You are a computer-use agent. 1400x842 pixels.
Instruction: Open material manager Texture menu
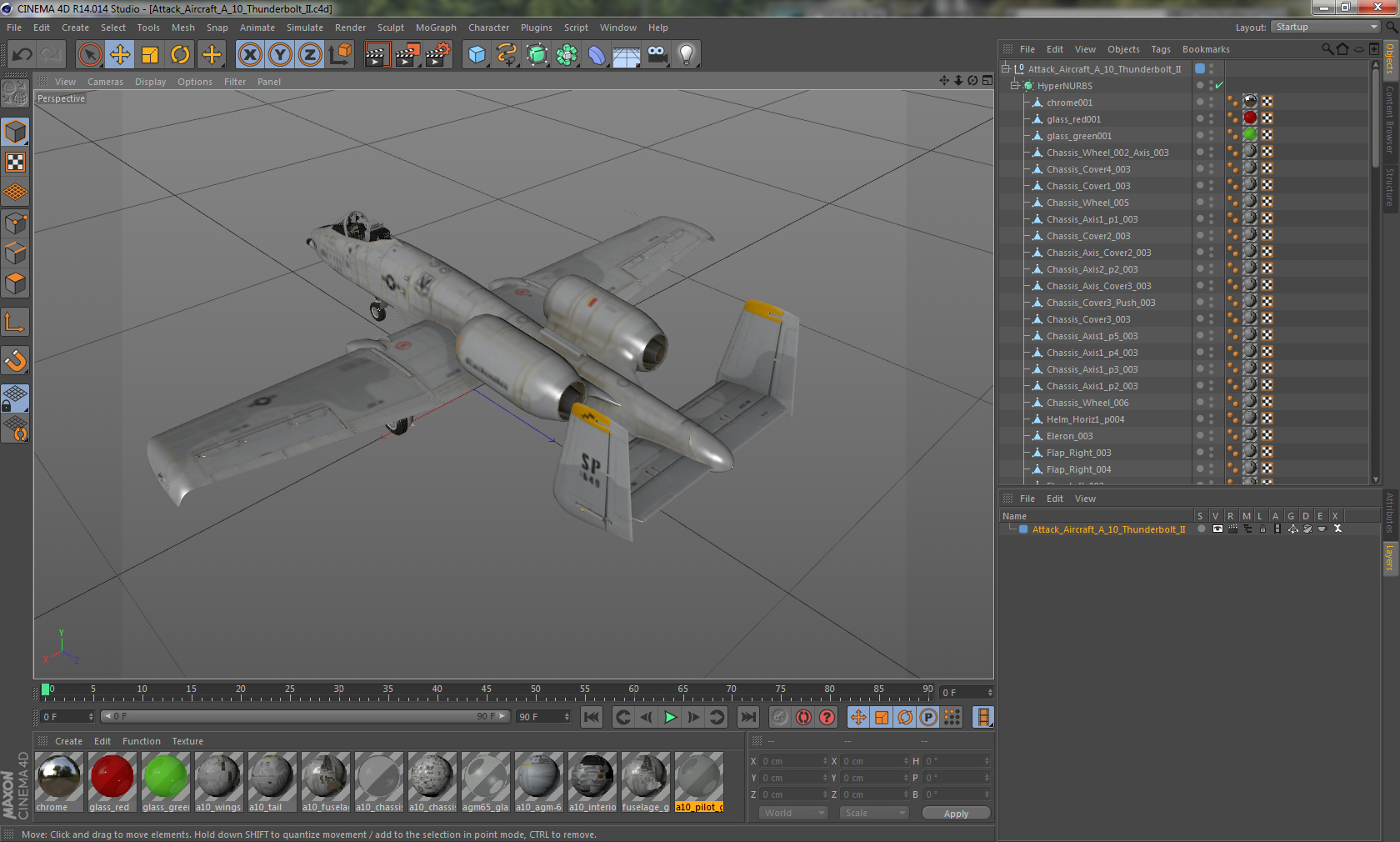click(187, 741)
